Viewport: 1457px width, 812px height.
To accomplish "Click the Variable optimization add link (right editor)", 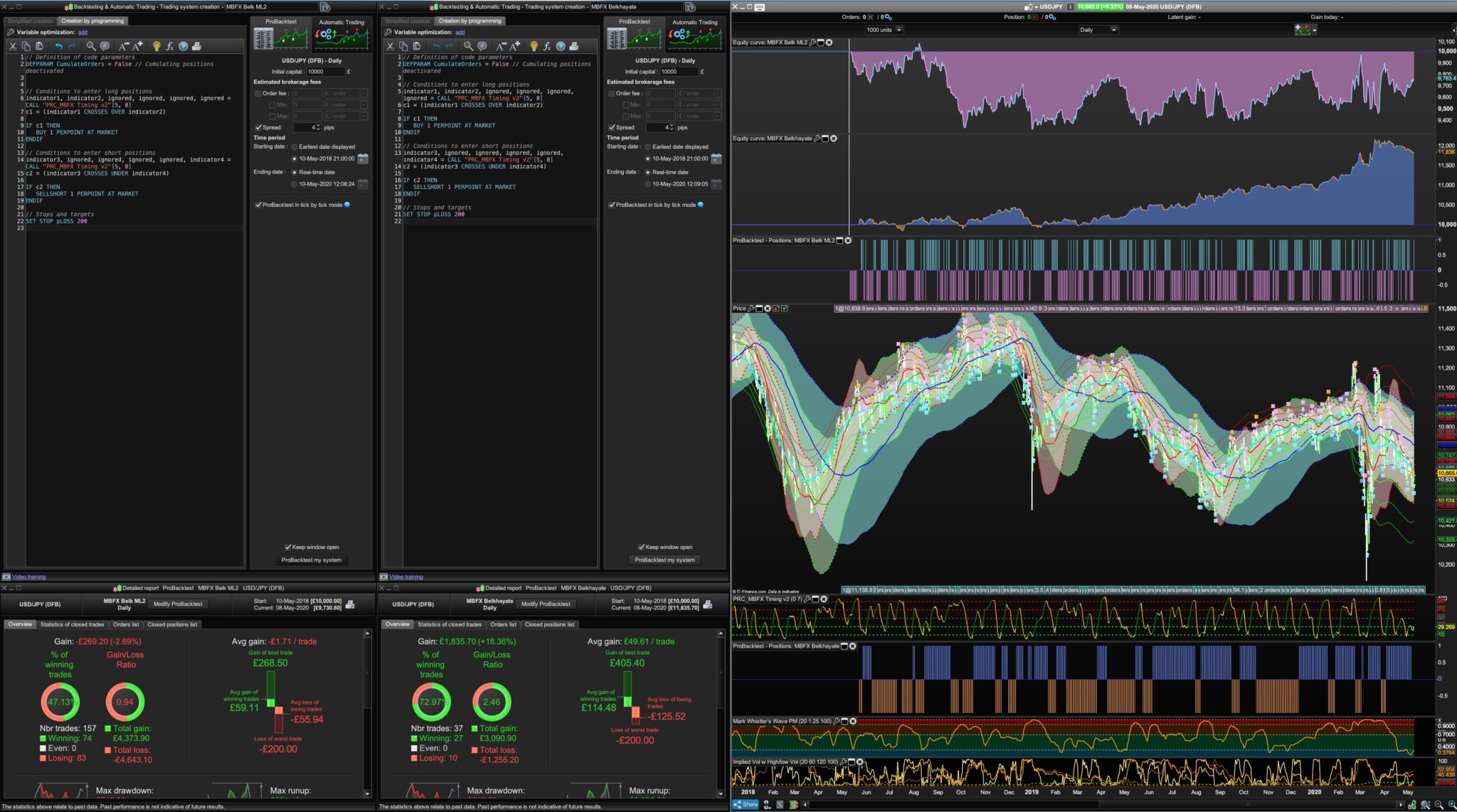I will click(460, 32).
